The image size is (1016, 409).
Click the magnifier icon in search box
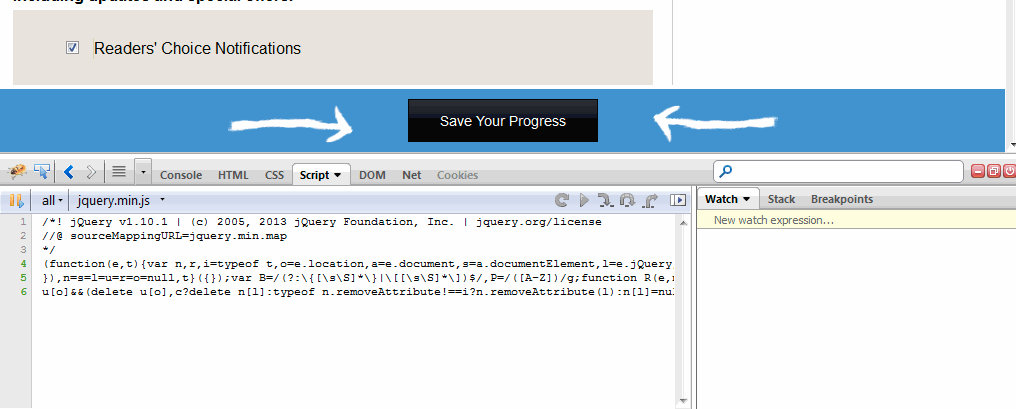(x=726, y=171)
